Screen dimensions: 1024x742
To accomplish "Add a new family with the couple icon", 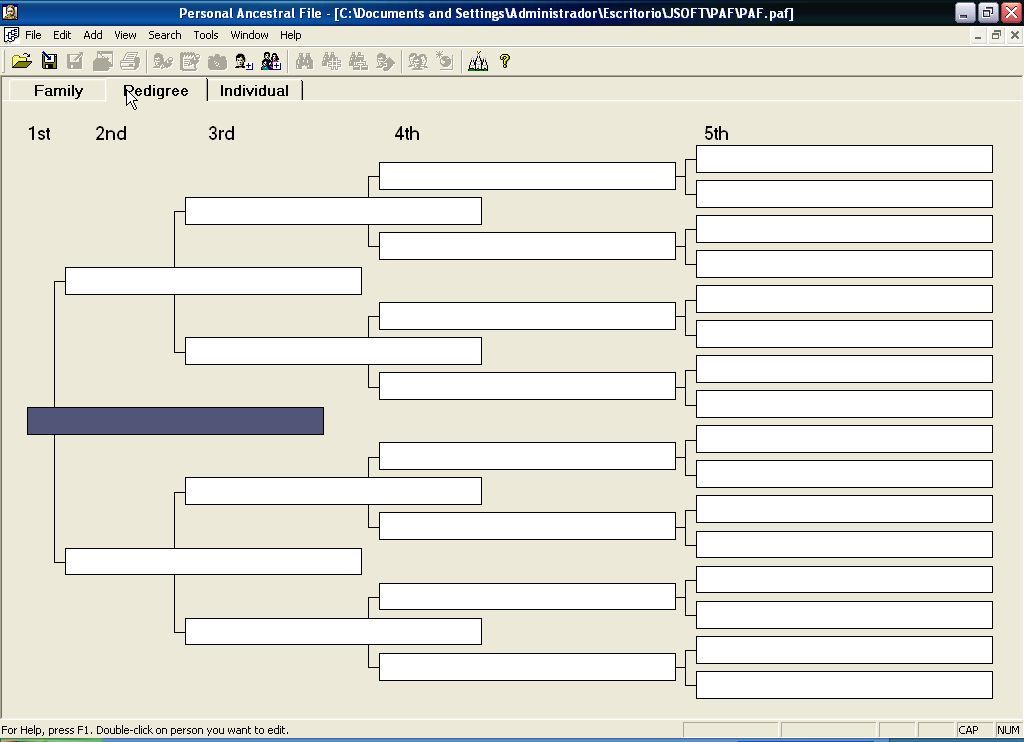I will (x=270, y=61).
